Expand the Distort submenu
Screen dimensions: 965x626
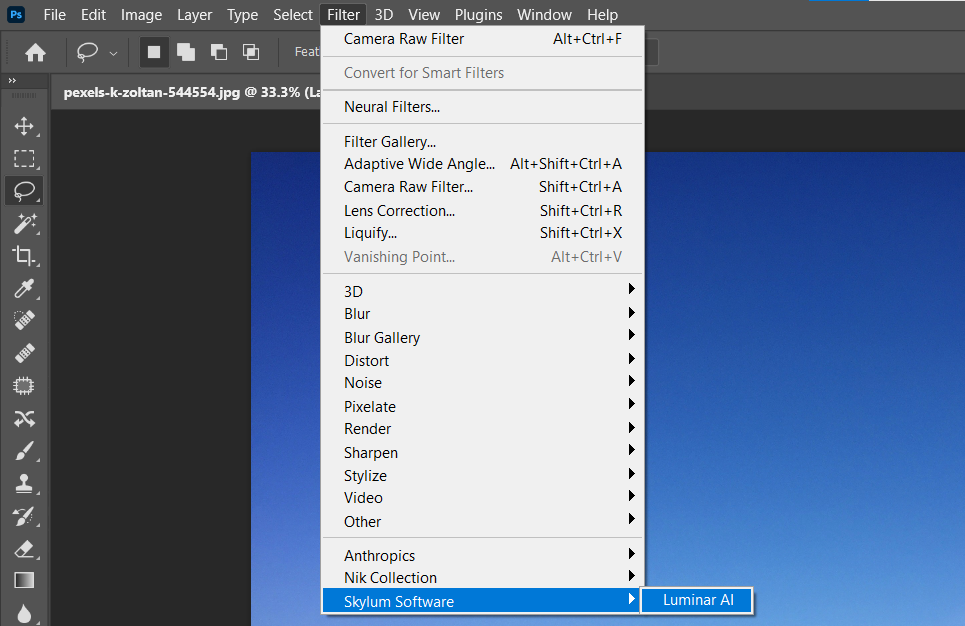(x=482, y=360)
